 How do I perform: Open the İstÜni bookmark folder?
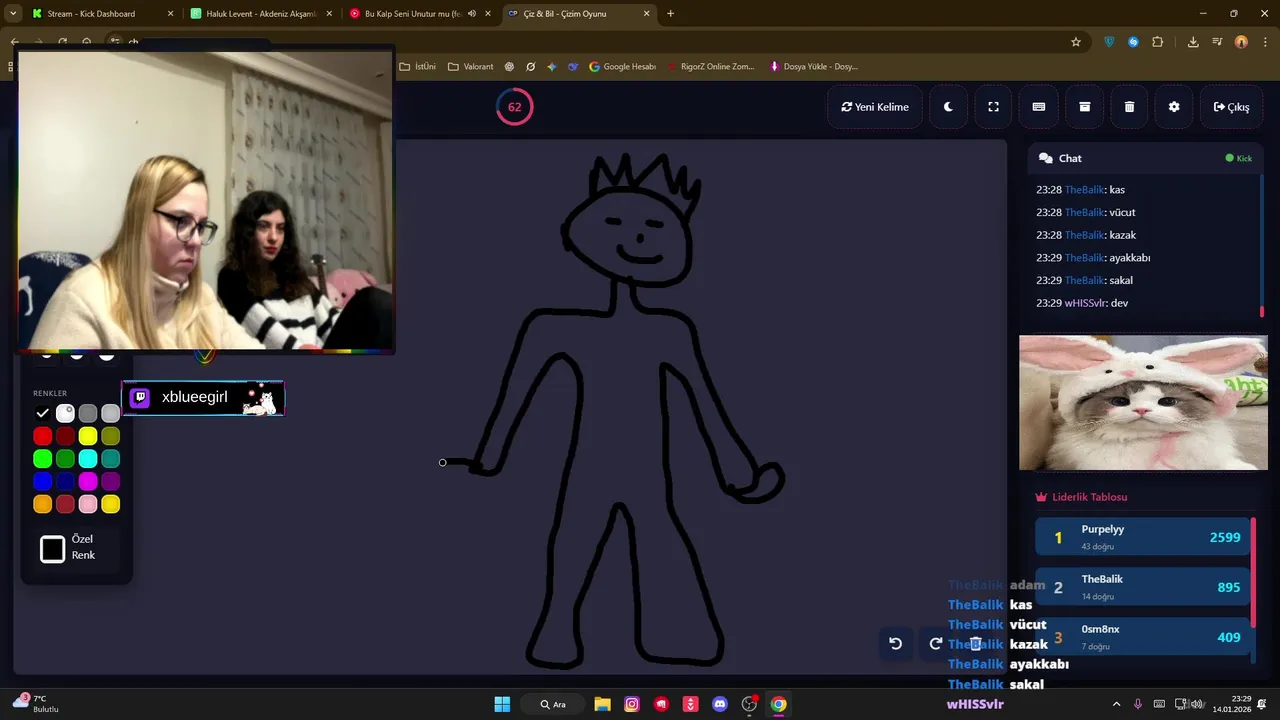click(x=418, y=67)
